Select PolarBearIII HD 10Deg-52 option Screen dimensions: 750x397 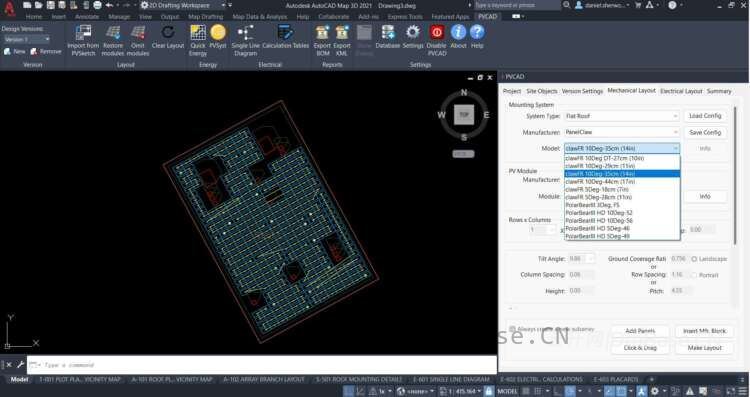(x=622, y=213)
